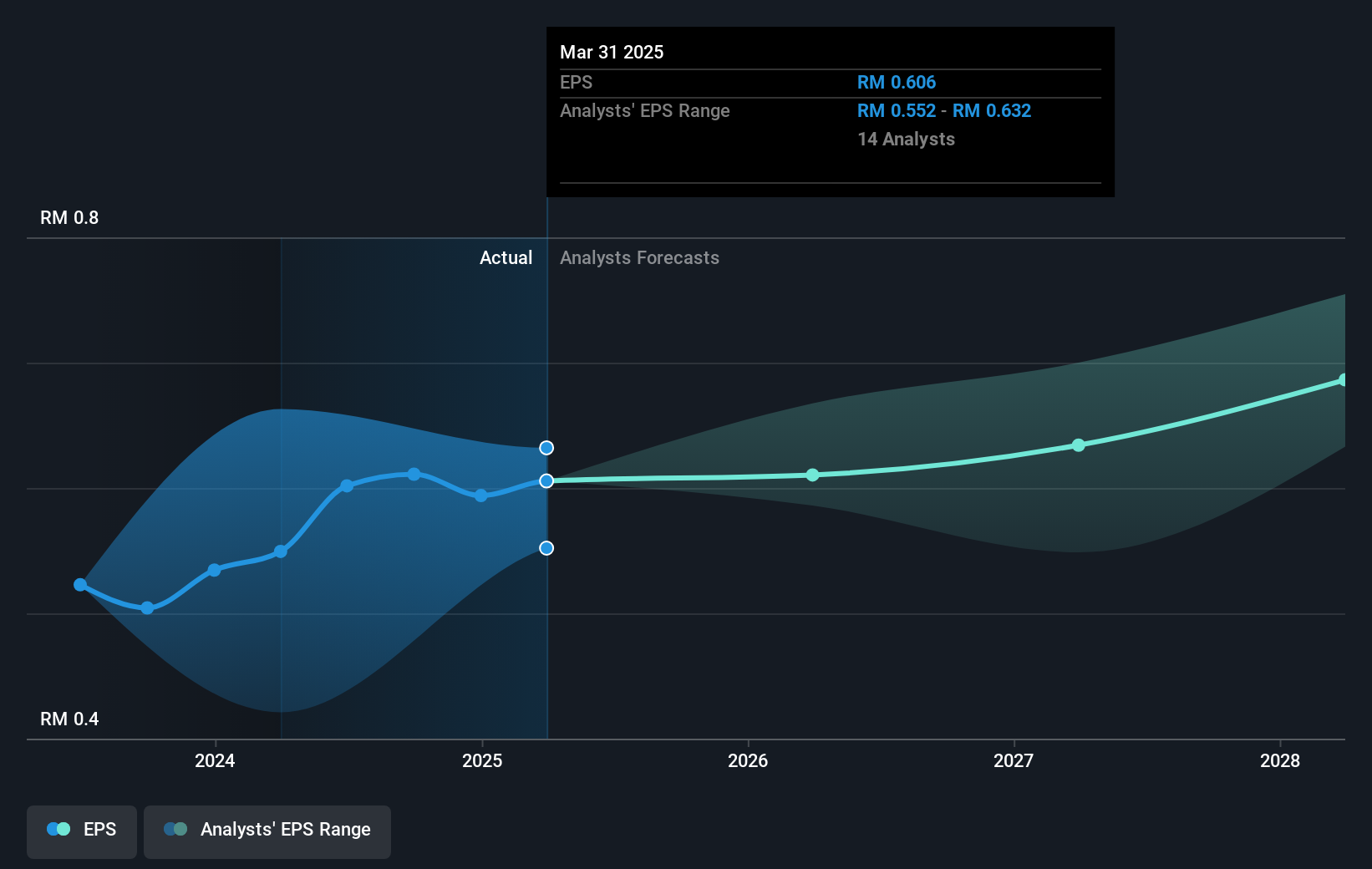Click the highlighted EPS point at forecast boundary
The image size is (1372, 869).
point(546,480)
